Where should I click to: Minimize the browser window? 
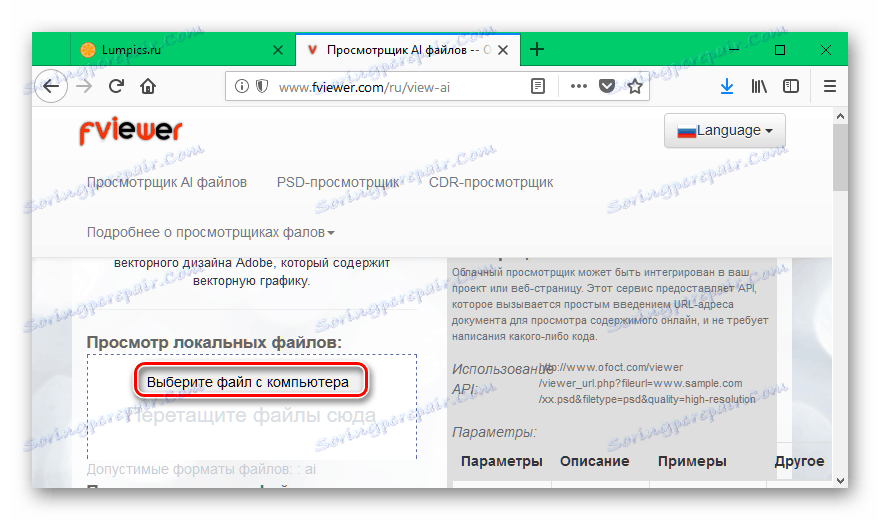[x=734, y=50]
